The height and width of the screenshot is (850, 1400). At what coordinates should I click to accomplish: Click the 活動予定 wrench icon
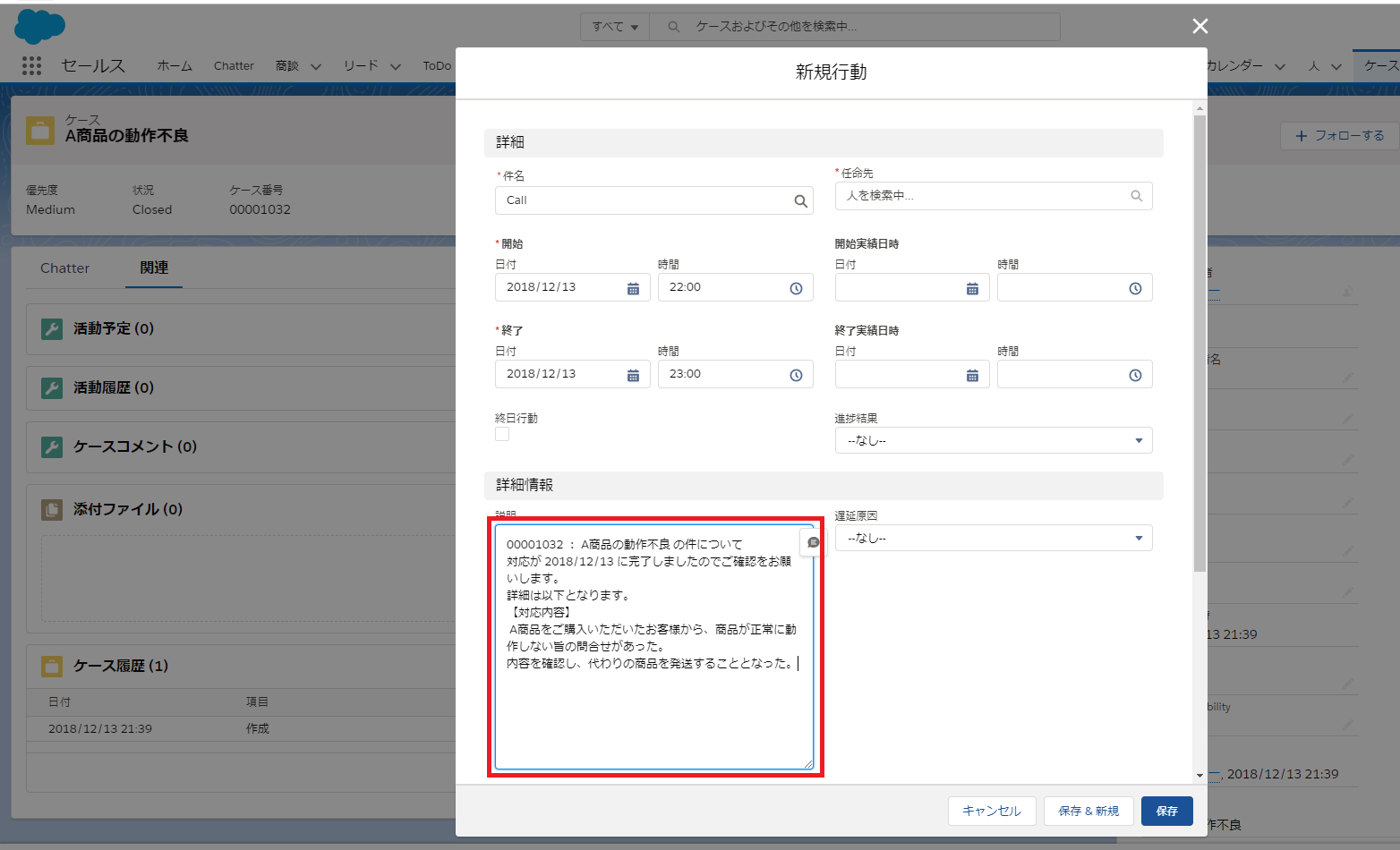pyautogui.click(x=52, y=328)
